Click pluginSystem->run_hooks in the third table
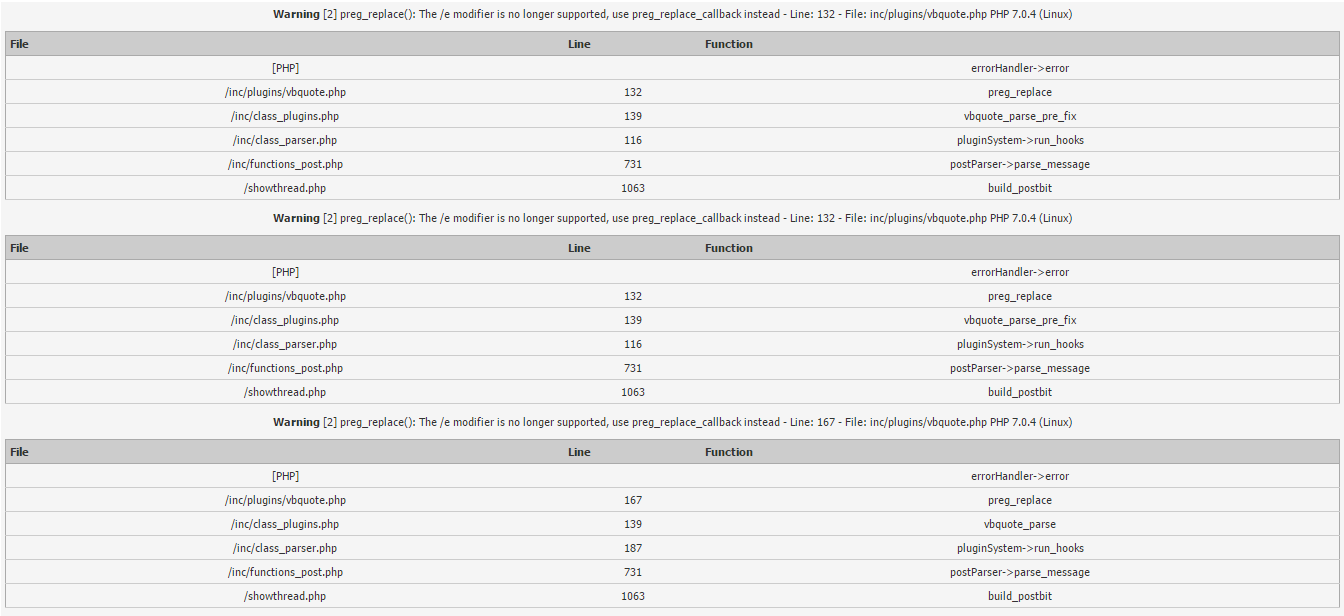The width and height of the screenshot is (1344, 616). (1019, 548)
